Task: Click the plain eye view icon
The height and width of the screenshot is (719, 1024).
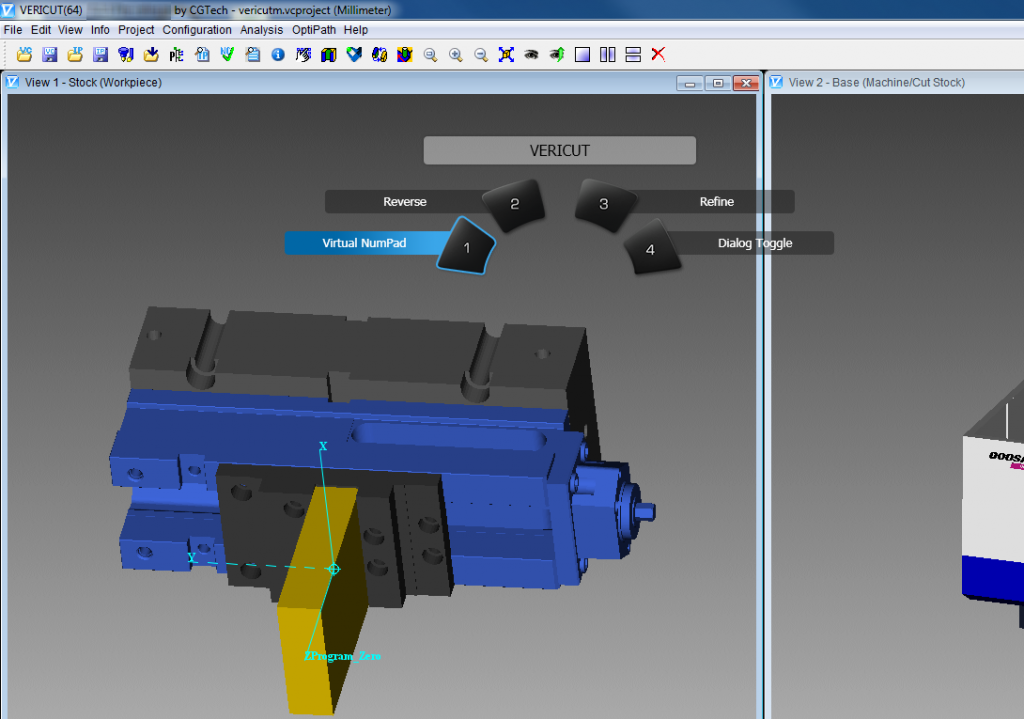Action: click(532, 55)
